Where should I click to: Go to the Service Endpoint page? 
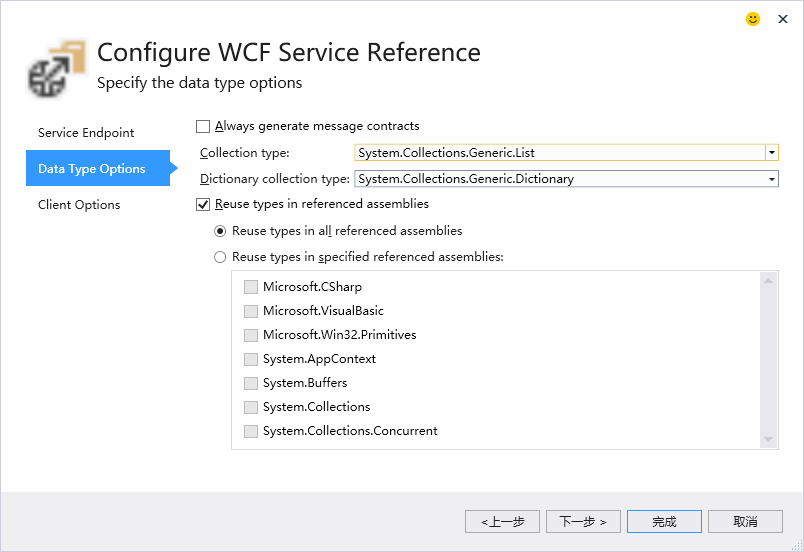pos(86,133)
